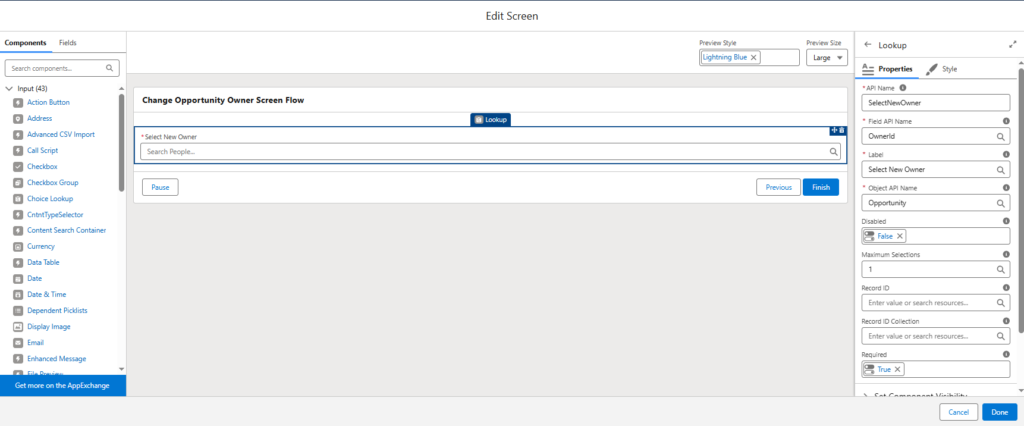The image size is (1024, 426).
Task: Click the back arrow beside Lookup title
Action: (x=867, y=45)
